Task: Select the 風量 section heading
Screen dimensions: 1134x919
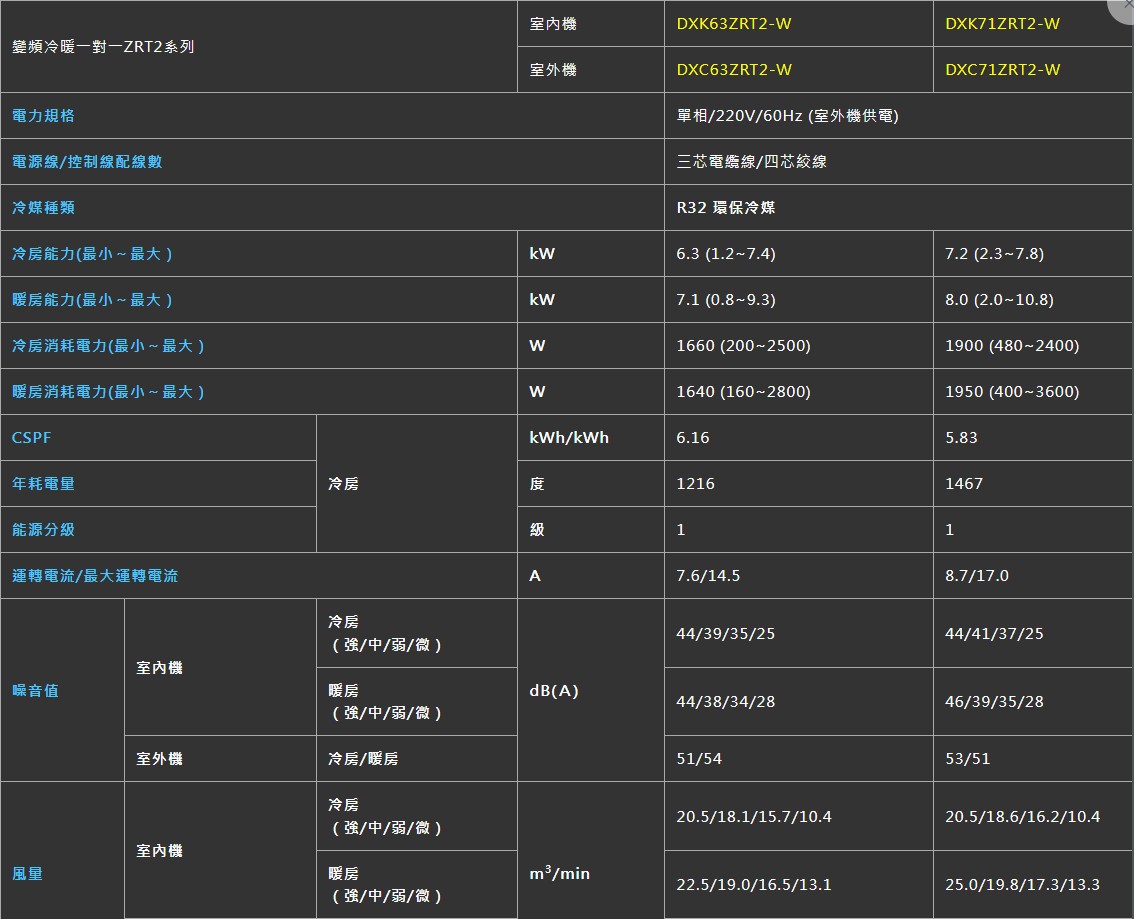Action: click(27, 874)
